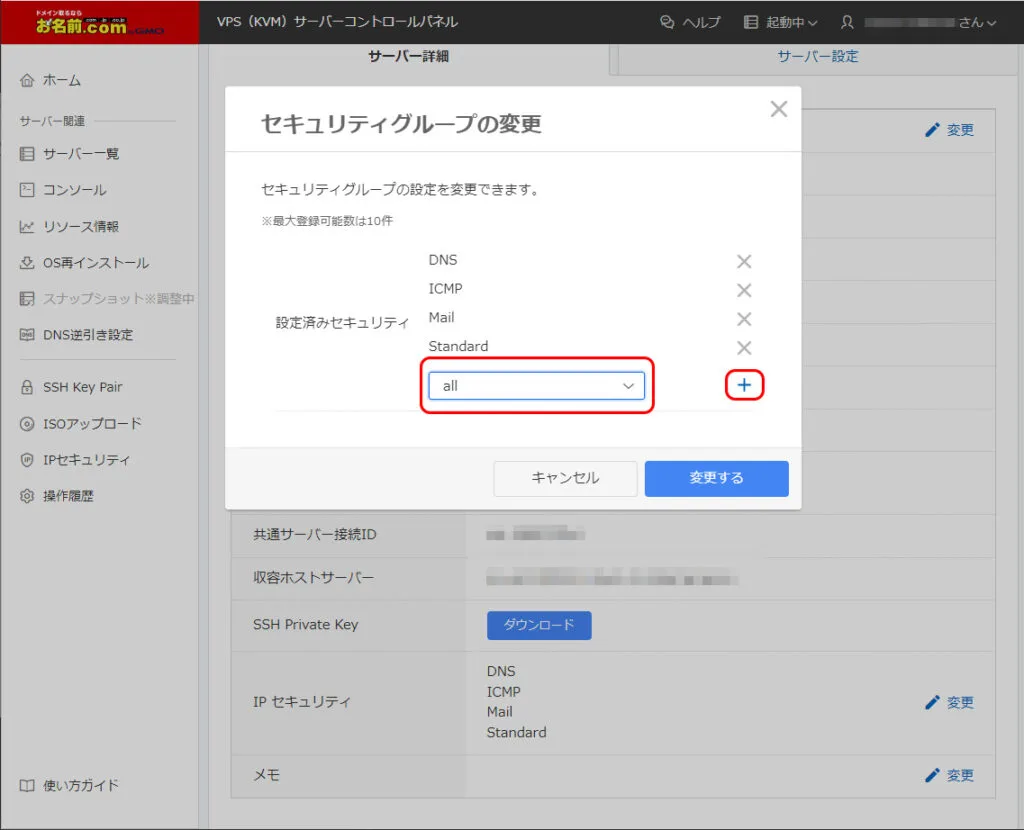
Task: Expand the 起動中 status dropdown
Action: click(781, 22)
